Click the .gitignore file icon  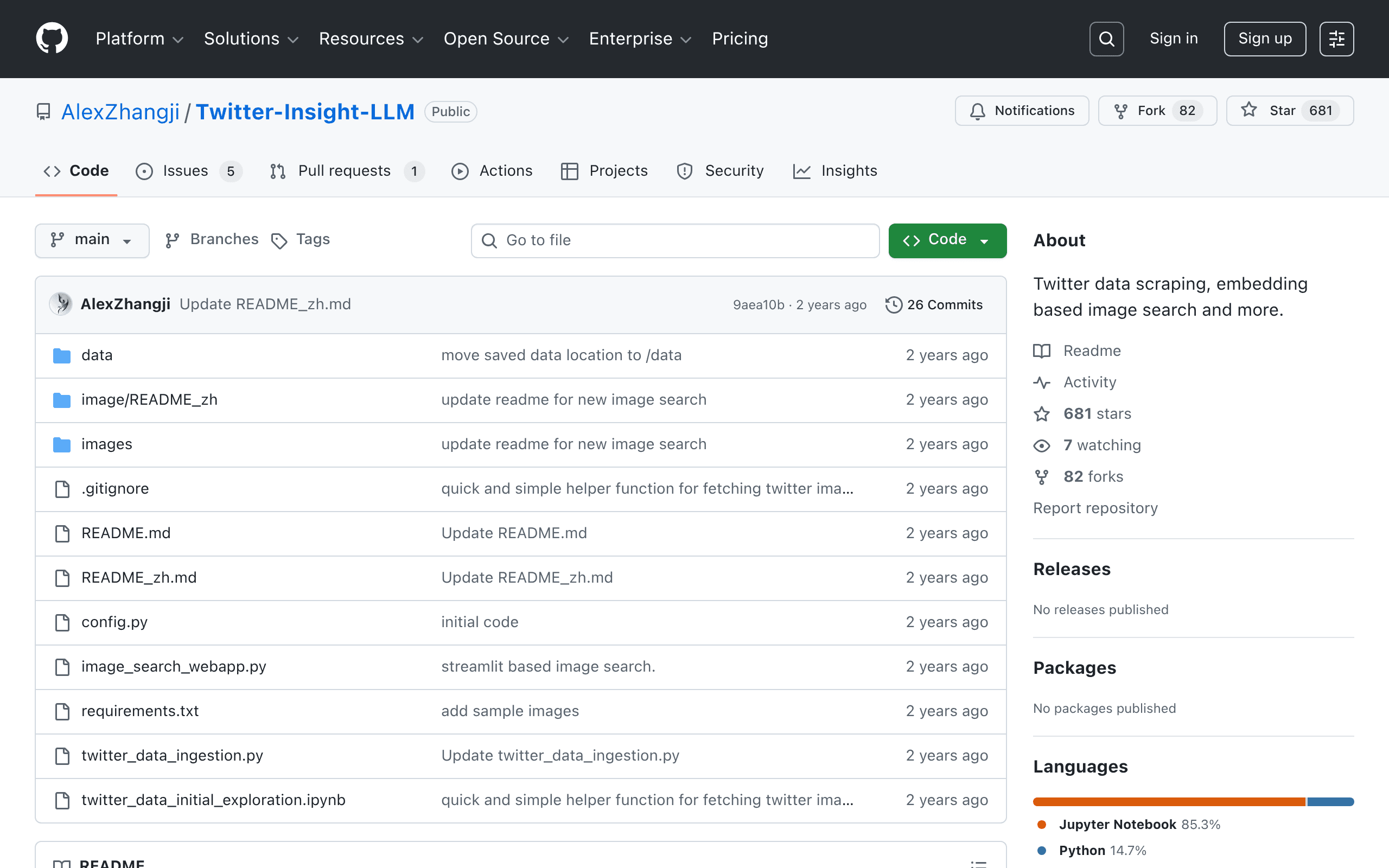[x=62, y=489]
